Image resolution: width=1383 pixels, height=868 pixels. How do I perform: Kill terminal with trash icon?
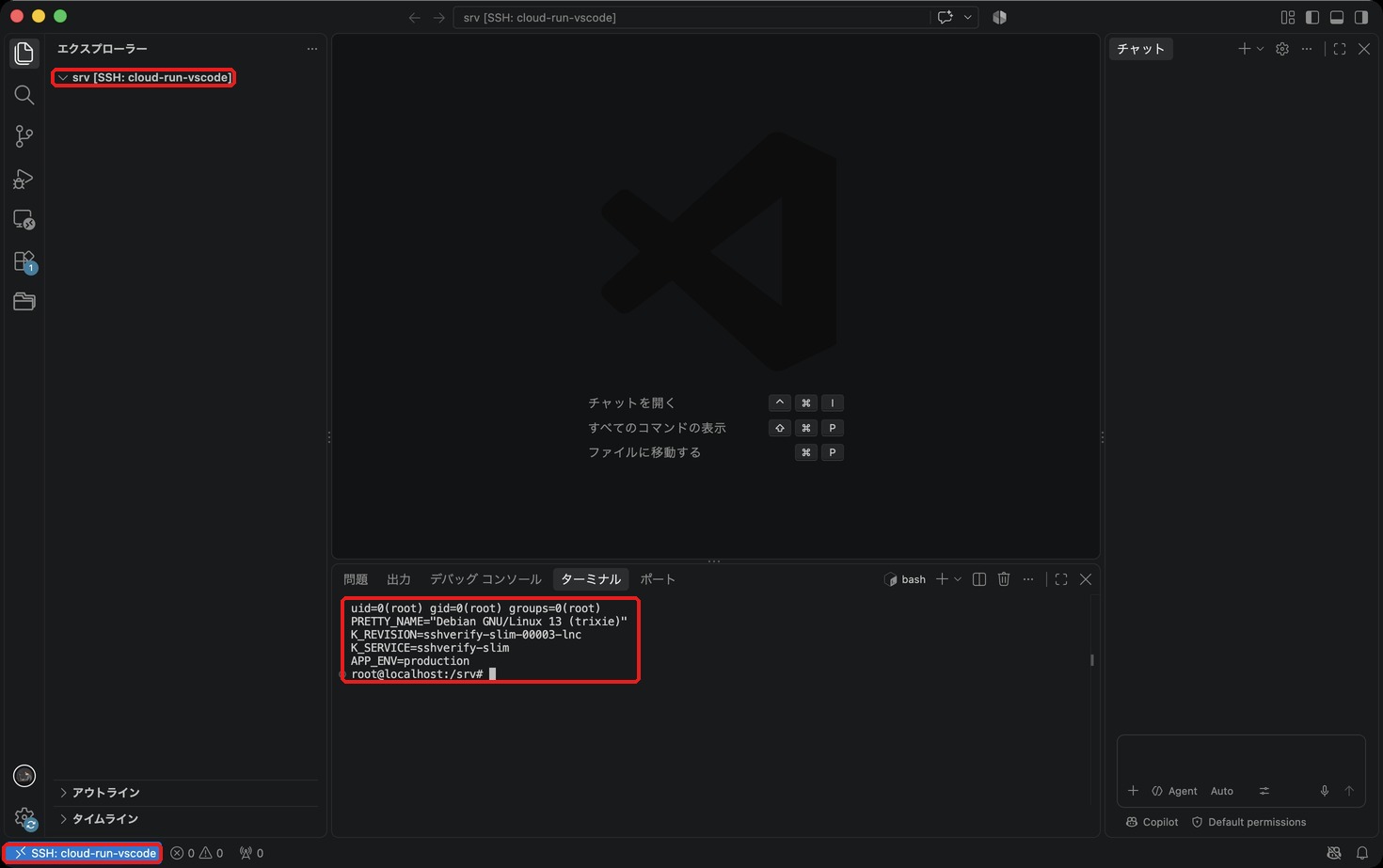(1004, 579)
